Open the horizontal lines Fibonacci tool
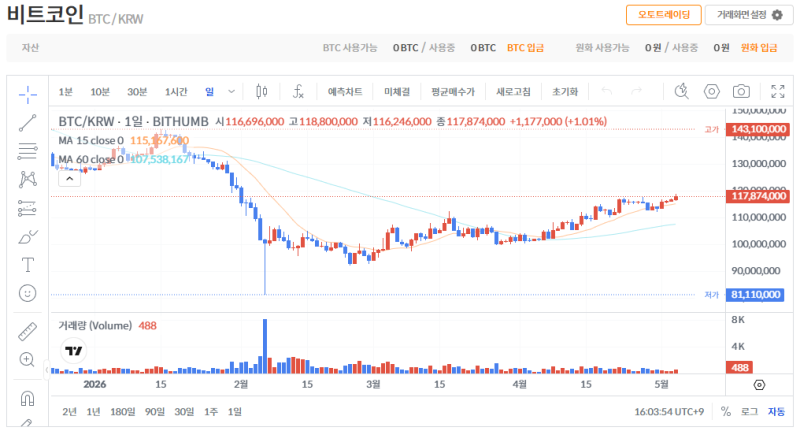Screen dimensions: 800x431 pyautogui.click(x=28, y=151)
